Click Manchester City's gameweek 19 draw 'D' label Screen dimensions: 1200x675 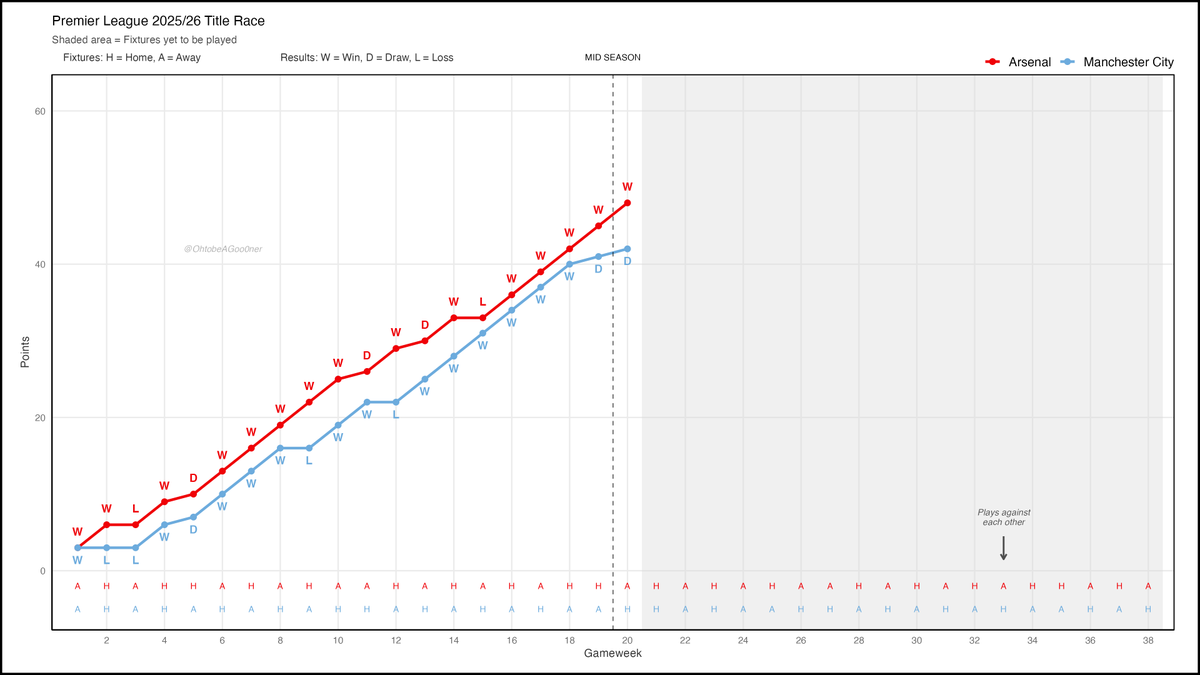(x=598, y=269)
